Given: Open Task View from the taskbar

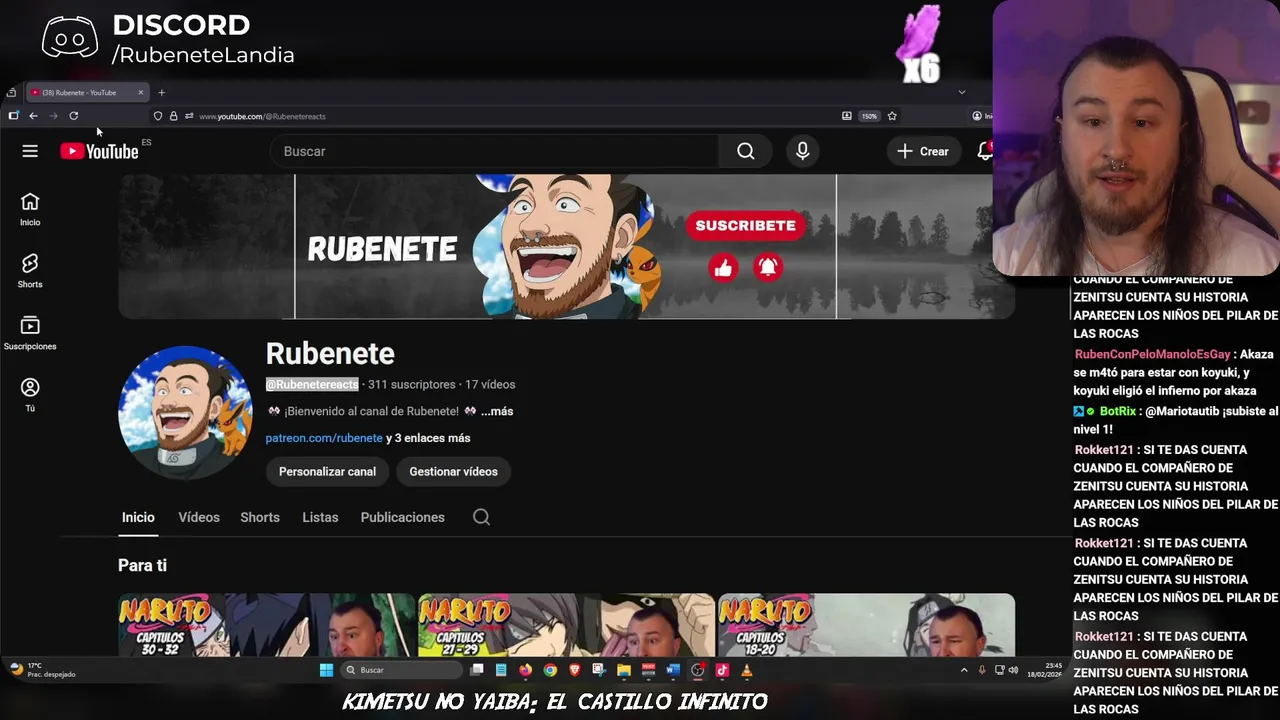Looking at the screenshot, I should point(477,670).
